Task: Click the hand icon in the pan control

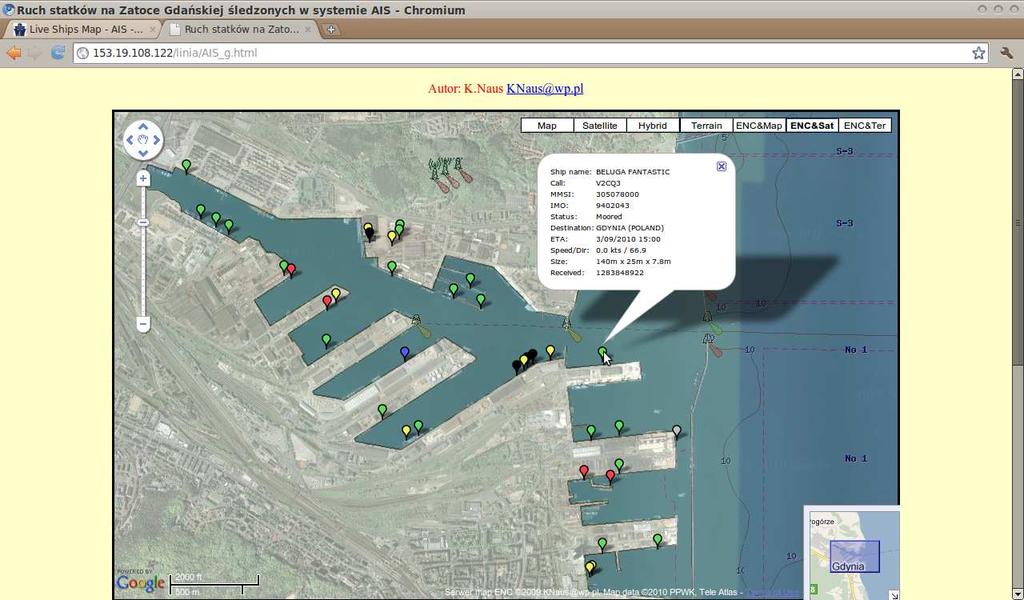Action: [143, 140]
